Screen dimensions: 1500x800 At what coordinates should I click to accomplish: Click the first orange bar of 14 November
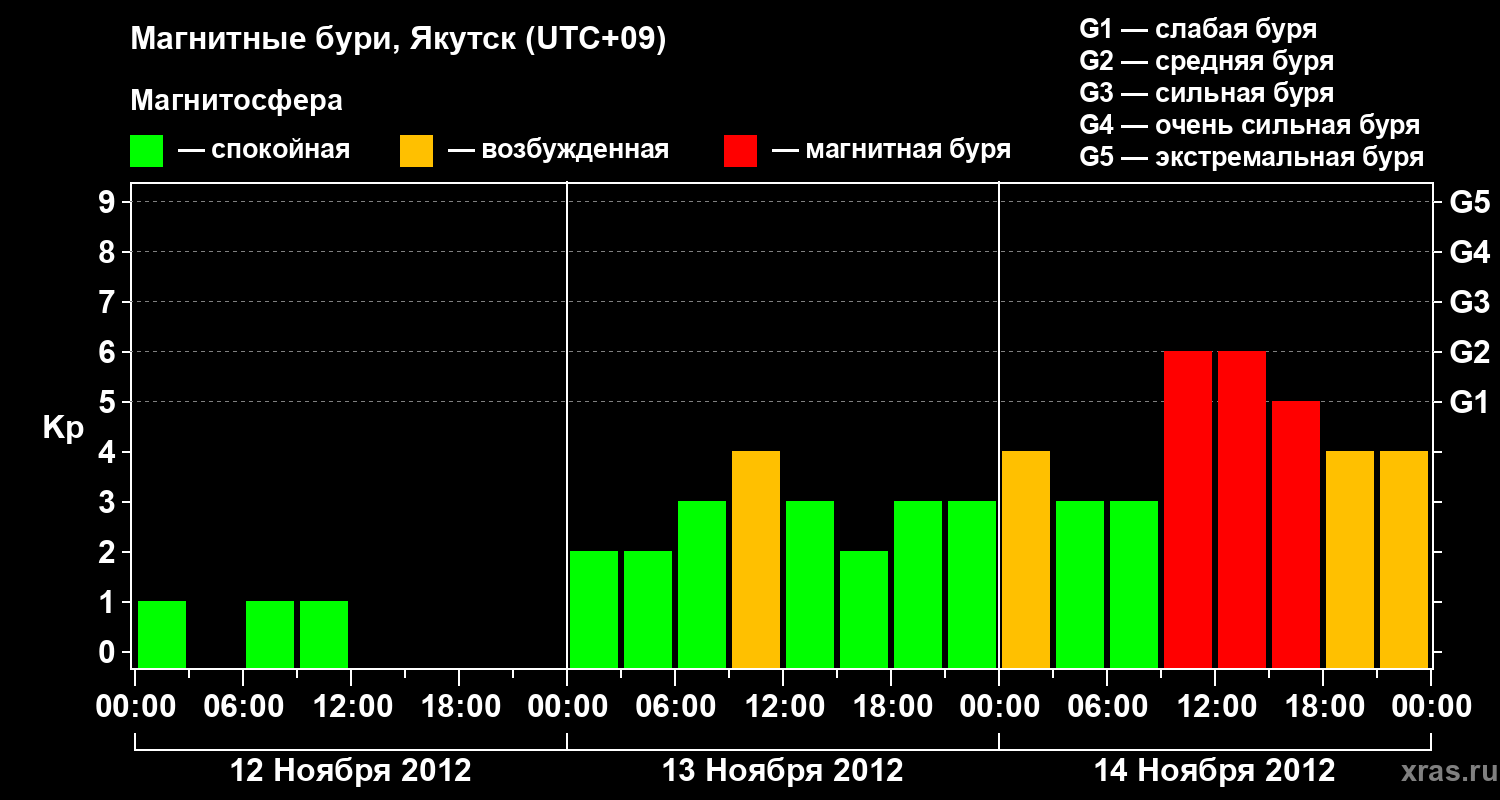[1026, 559]
